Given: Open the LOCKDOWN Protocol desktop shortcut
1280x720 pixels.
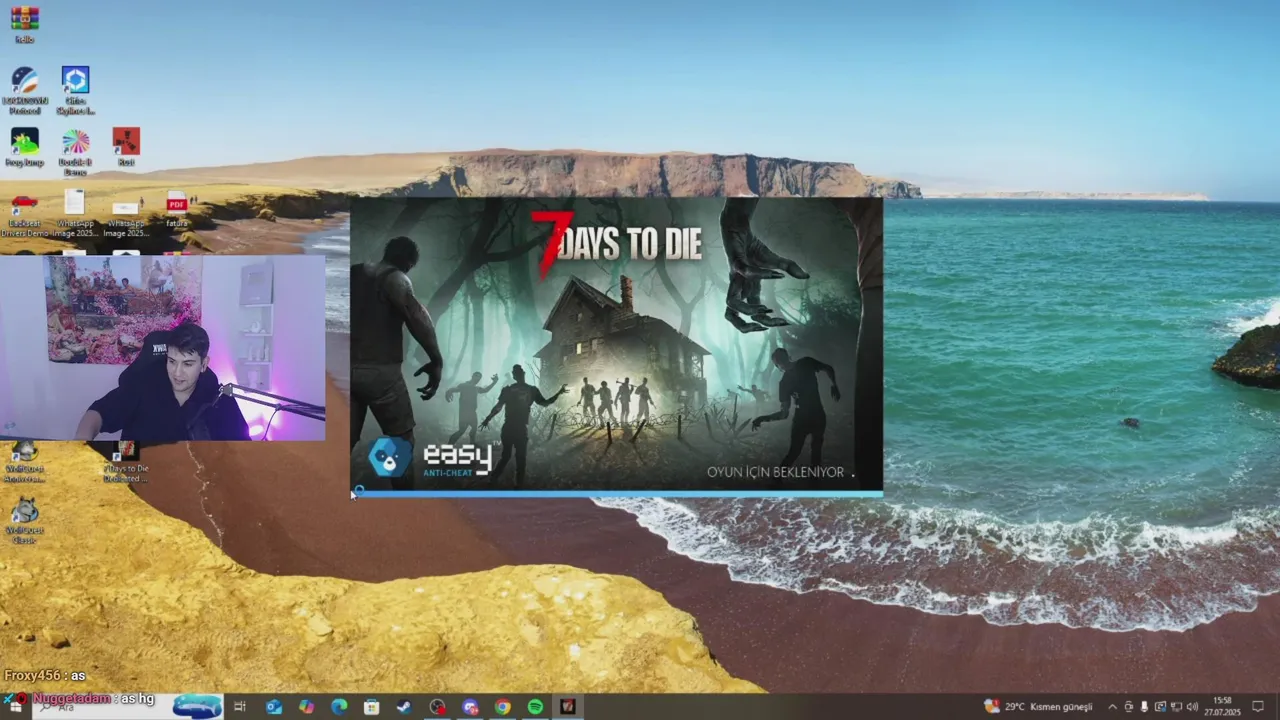Looking at the screenshot, I should coord(24,90).
